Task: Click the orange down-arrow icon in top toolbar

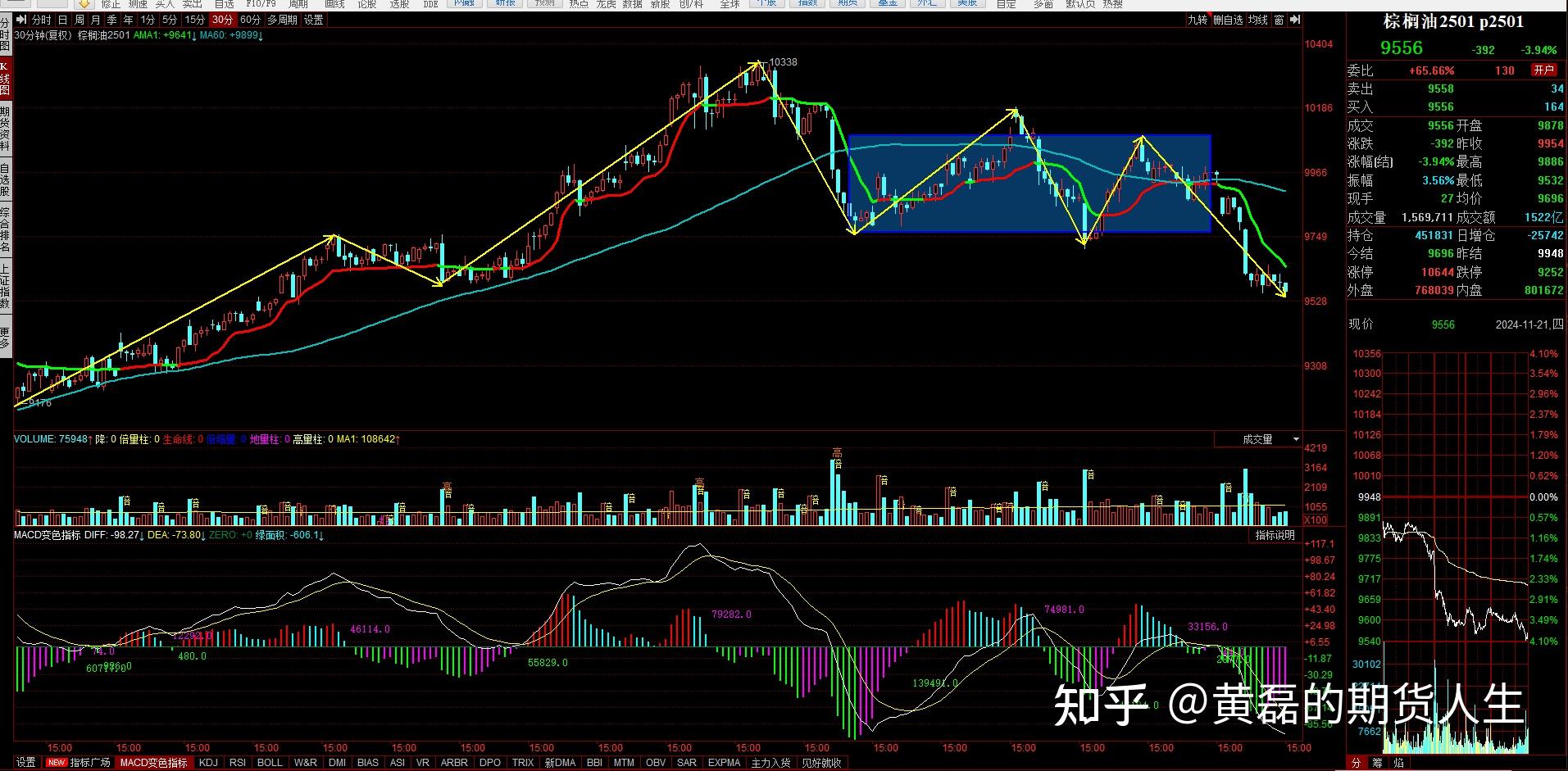Action: [84, 4]
